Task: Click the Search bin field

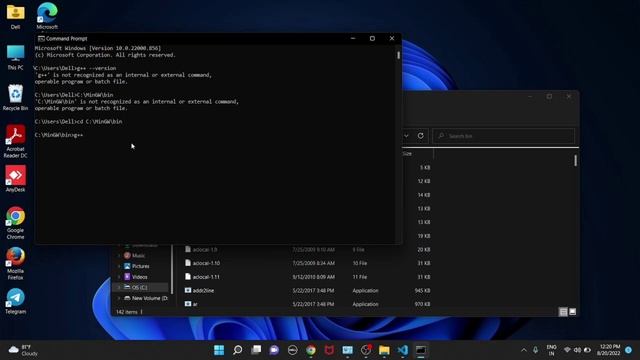Action: (504, 136)
